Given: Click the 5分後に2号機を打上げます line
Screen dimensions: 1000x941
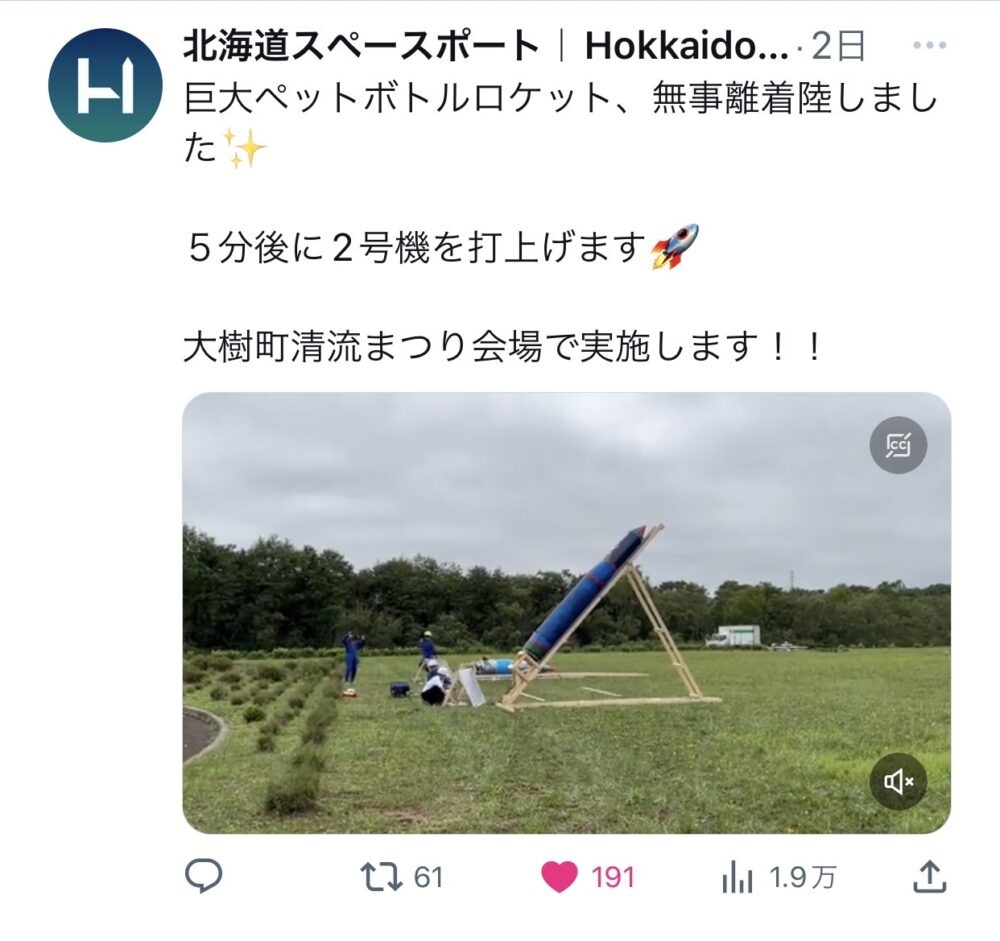Looking at the screenshot, I should 416,248.
